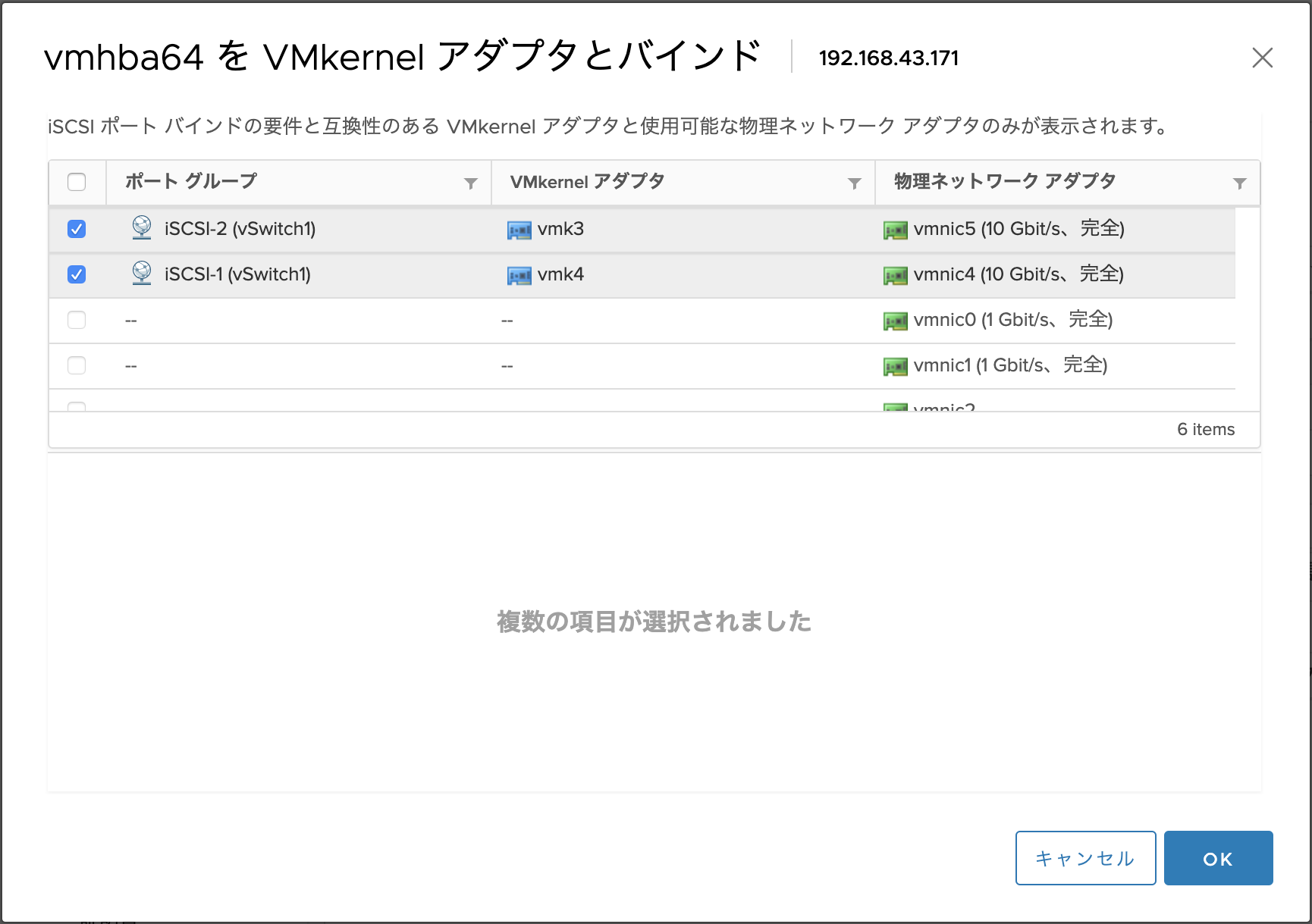Click the network card icon for vmnic5
1312x924 pixels.
click(x=896, y=230)
